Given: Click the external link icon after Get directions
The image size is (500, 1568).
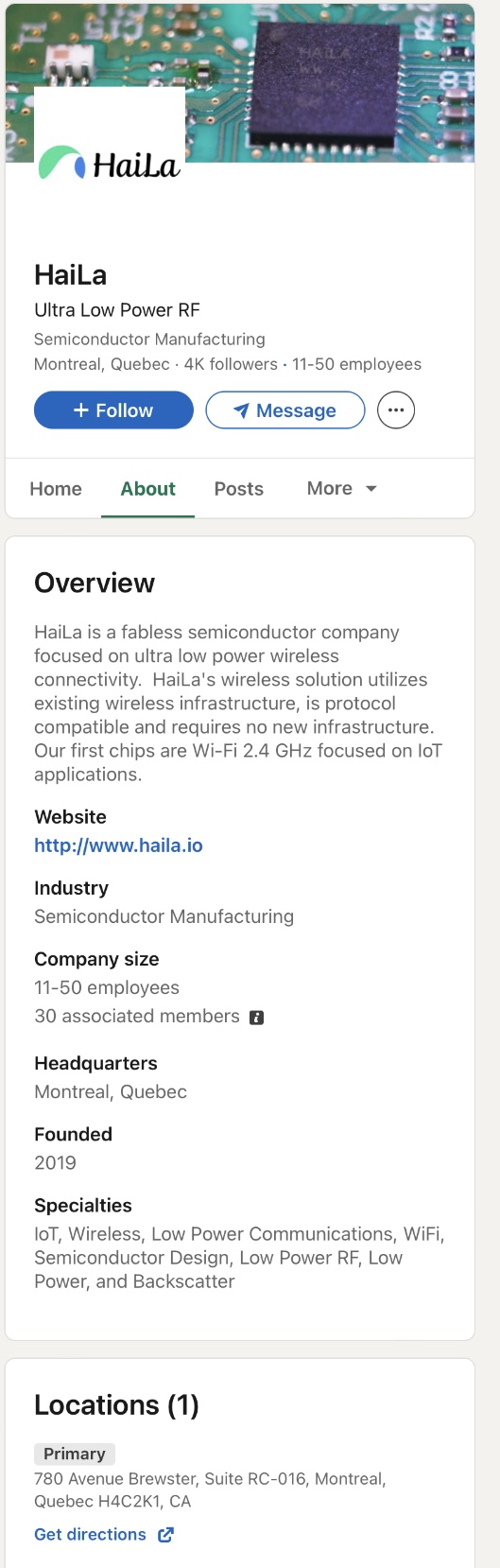Looking at the screenshot, I should pyautogui.click(x=166, y=1534).
